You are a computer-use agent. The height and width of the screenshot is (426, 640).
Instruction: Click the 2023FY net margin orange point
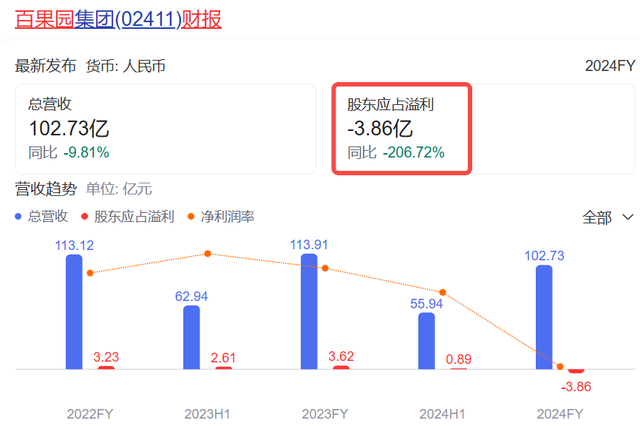(x=325, y=268)
